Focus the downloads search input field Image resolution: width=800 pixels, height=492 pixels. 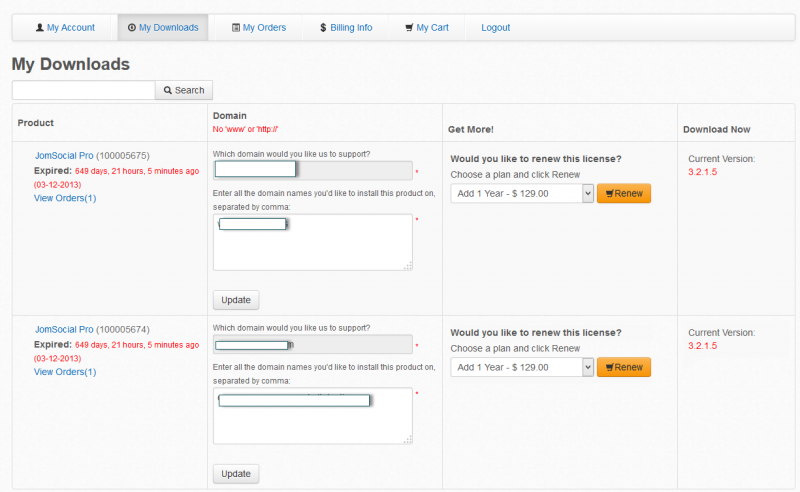84,90
